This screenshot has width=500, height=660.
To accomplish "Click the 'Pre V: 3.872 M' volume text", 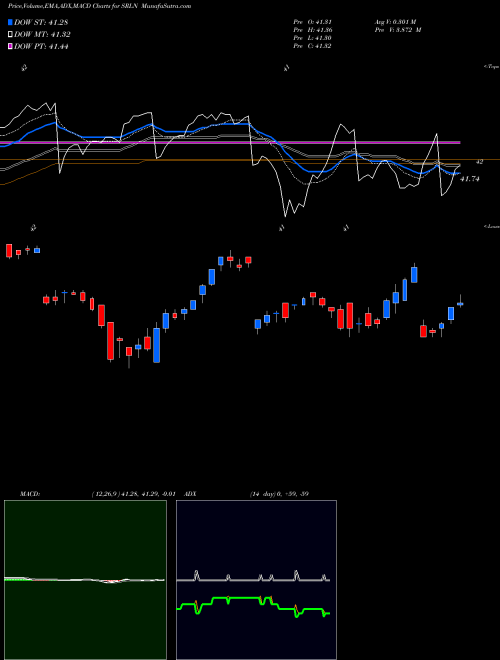I will 397,30.
